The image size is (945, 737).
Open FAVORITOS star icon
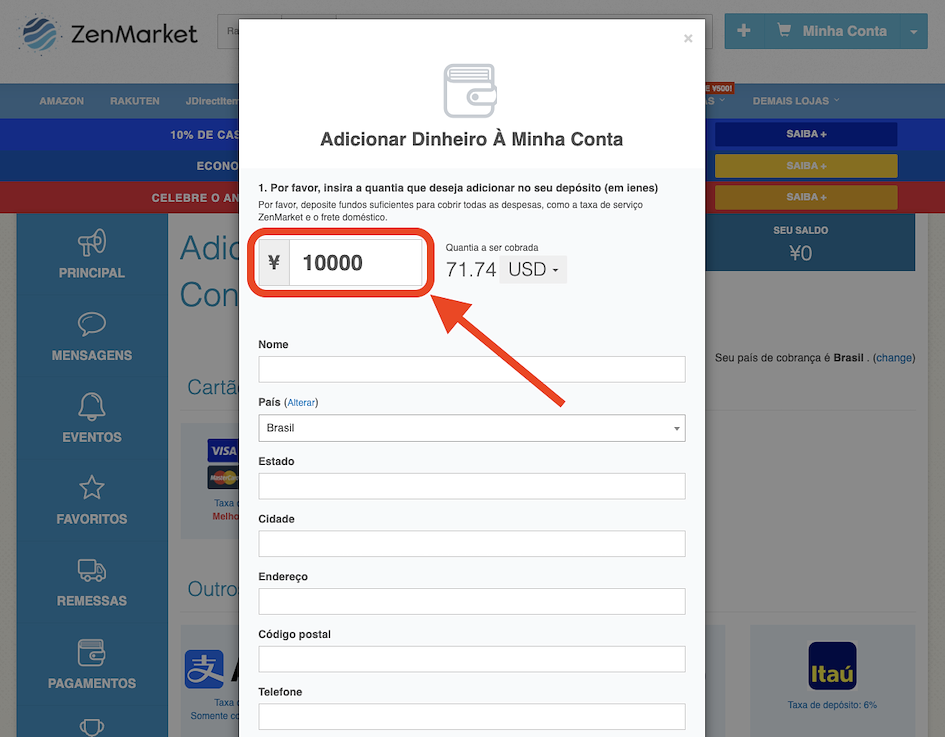click(92, 488)
